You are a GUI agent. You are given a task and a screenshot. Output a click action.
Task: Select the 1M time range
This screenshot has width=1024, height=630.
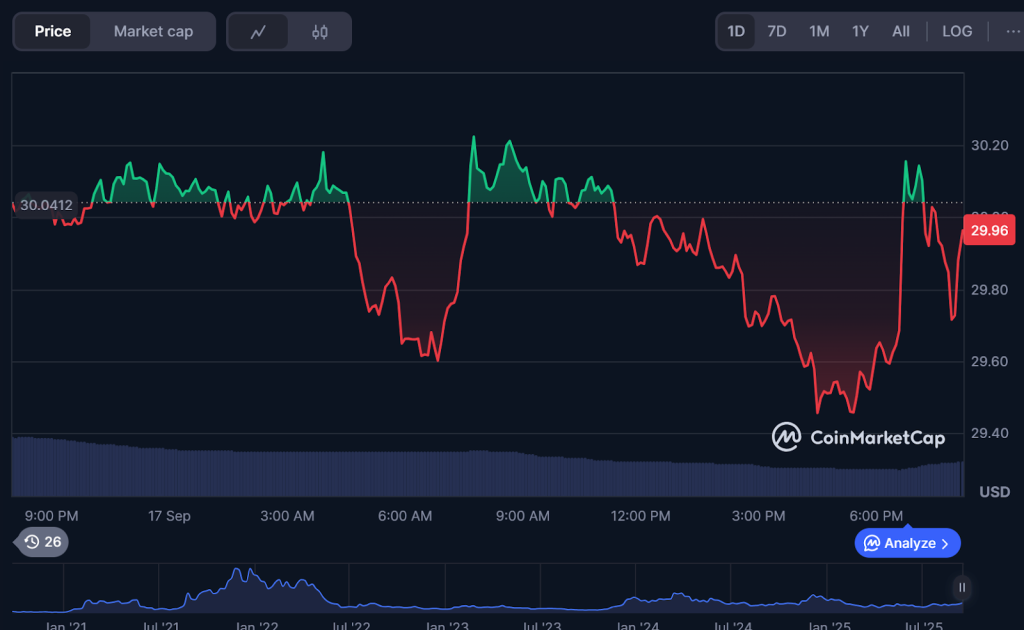(x=819, y=31)
